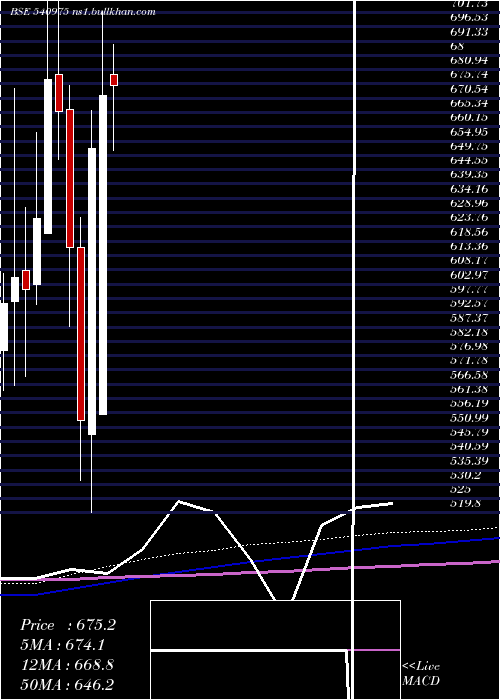
Task: Click the 660.15 price axis label
Action: pyautogui.click(x=469, y=117)
